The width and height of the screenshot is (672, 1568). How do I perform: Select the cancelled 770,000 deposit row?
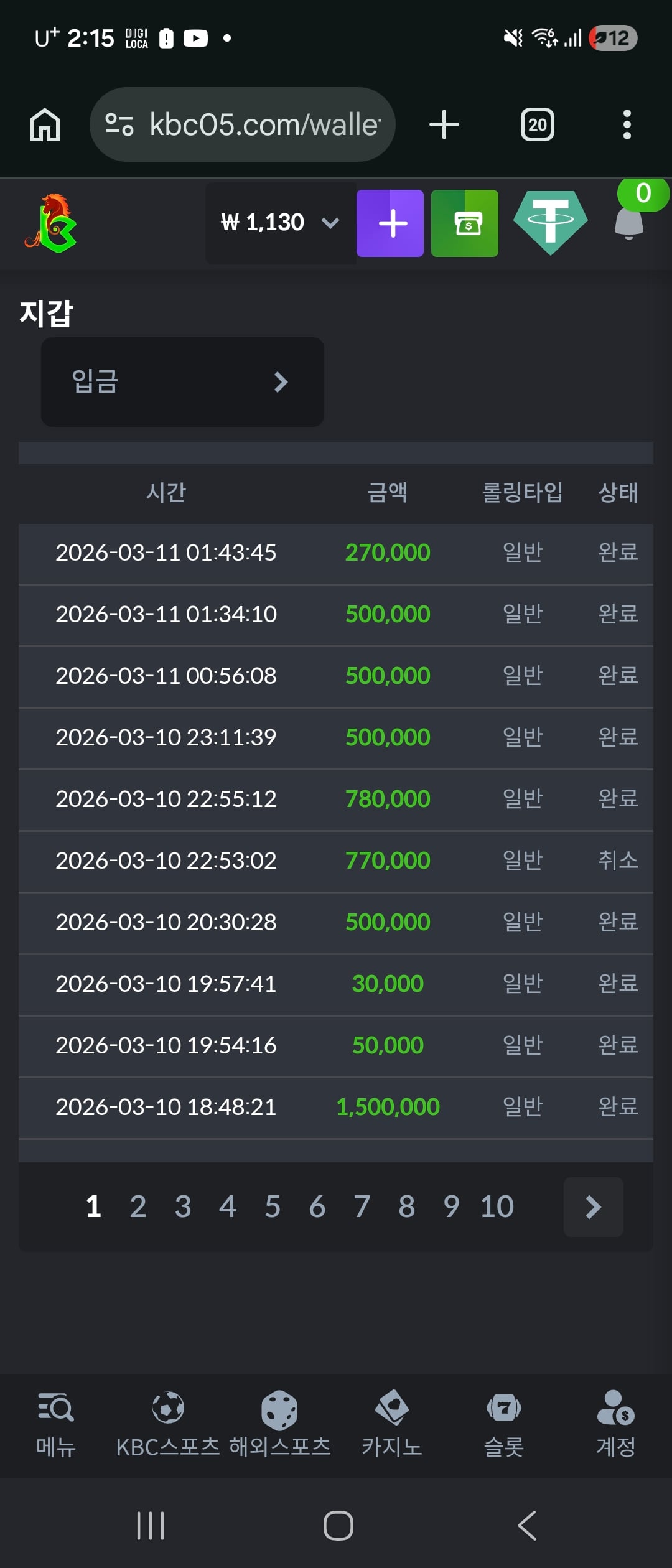(336, 861)
